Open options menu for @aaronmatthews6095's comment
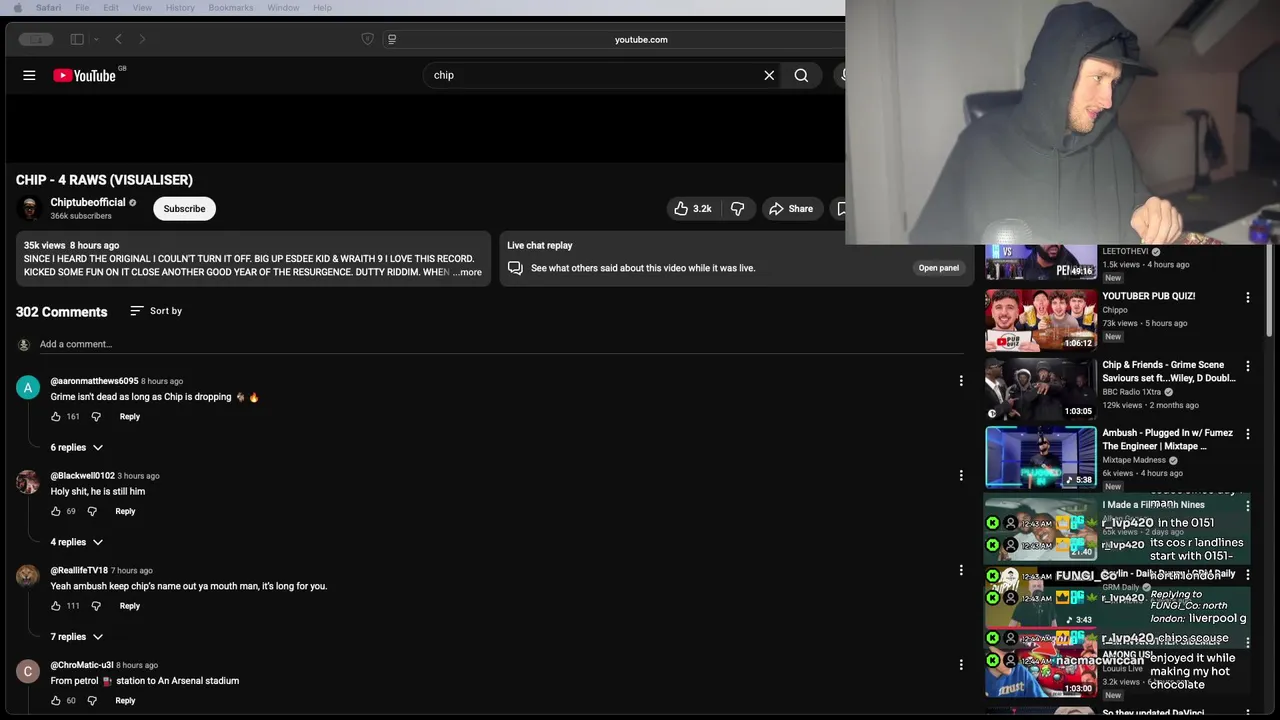The image size is (1280, 720). click(961, 381)
